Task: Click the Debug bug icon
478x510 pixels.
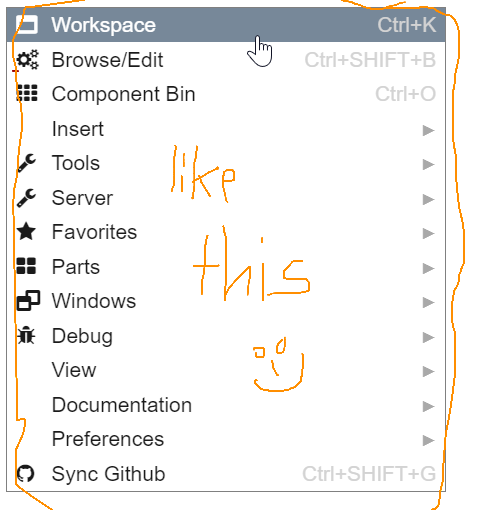Action: point(26,335)
